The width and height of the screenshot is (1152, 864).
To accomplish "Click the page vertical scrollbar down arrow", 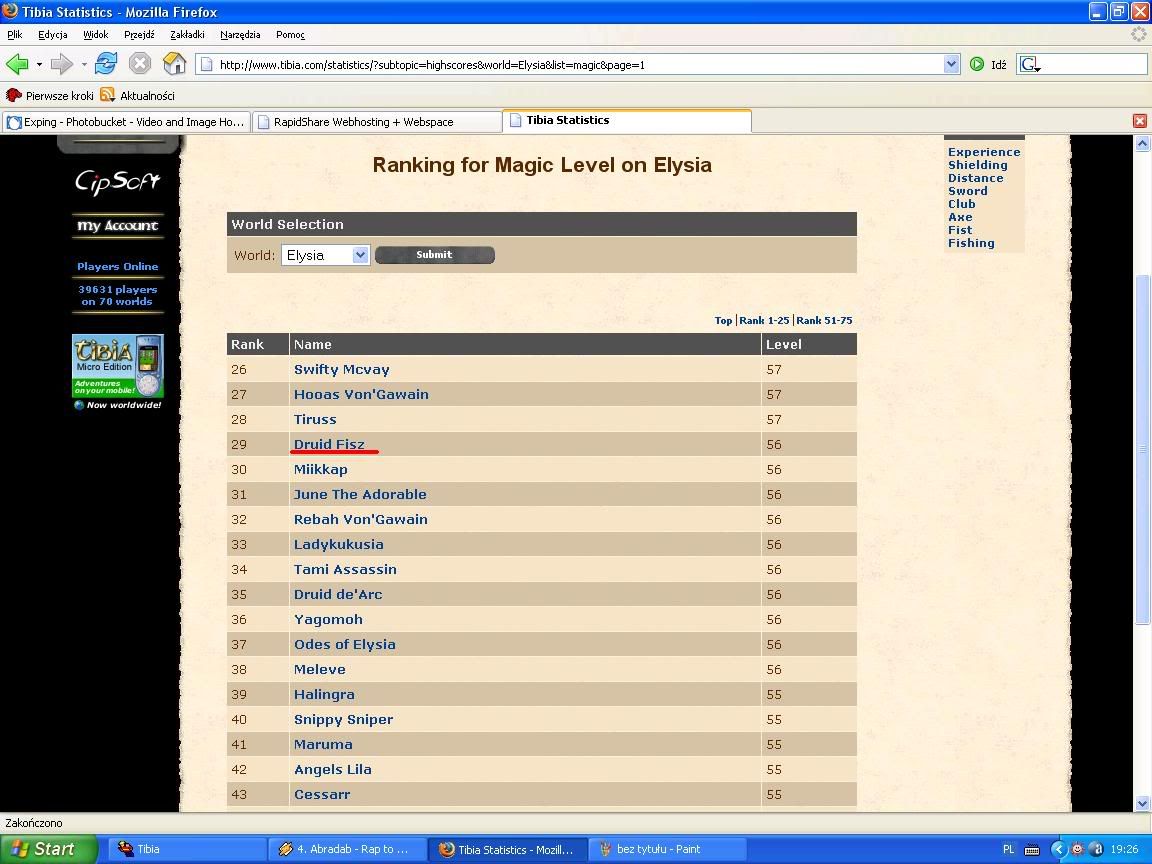I will 1142,803.
